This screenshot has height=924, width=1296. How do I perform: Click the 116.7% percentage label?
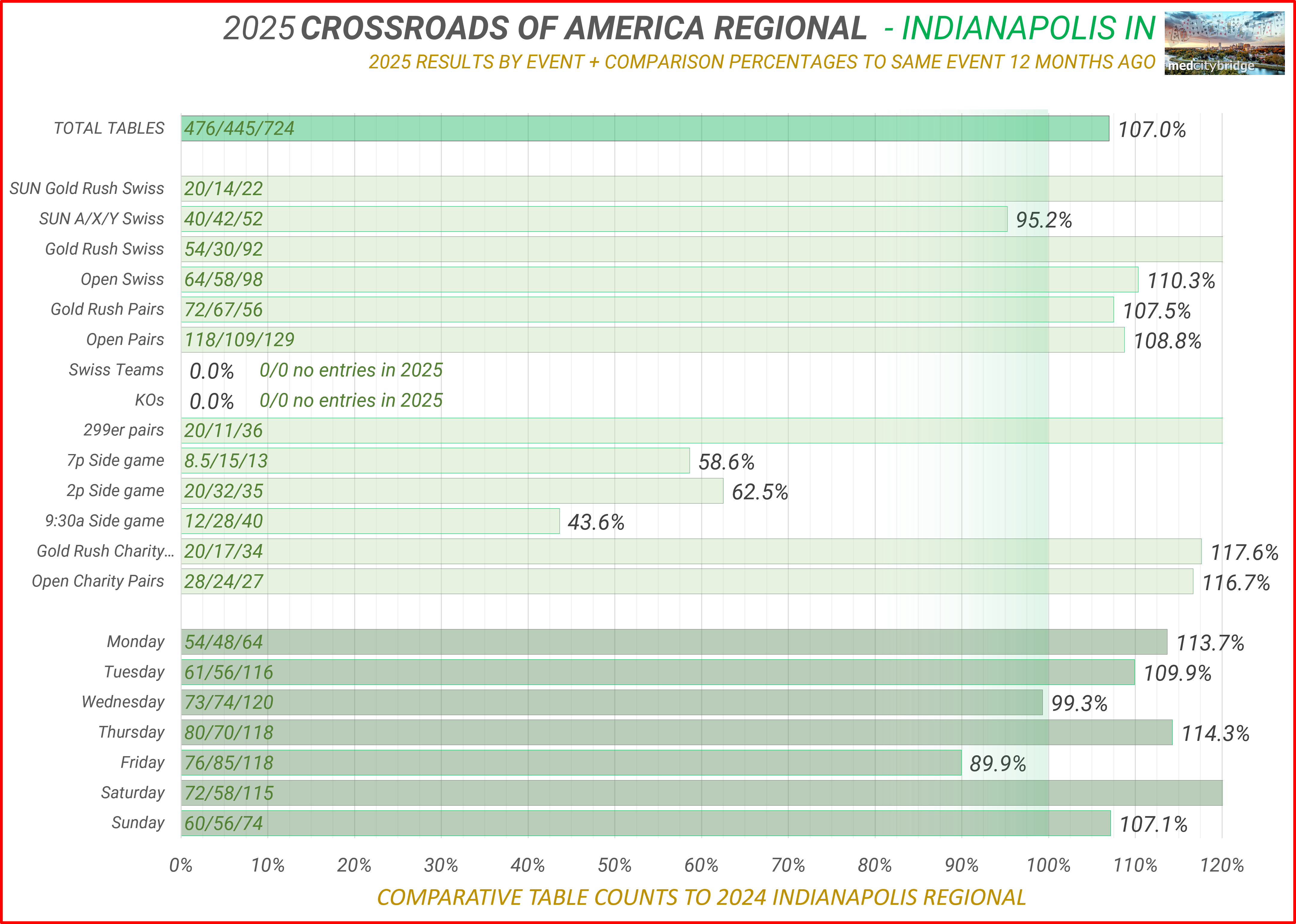tap(1236, 583)
